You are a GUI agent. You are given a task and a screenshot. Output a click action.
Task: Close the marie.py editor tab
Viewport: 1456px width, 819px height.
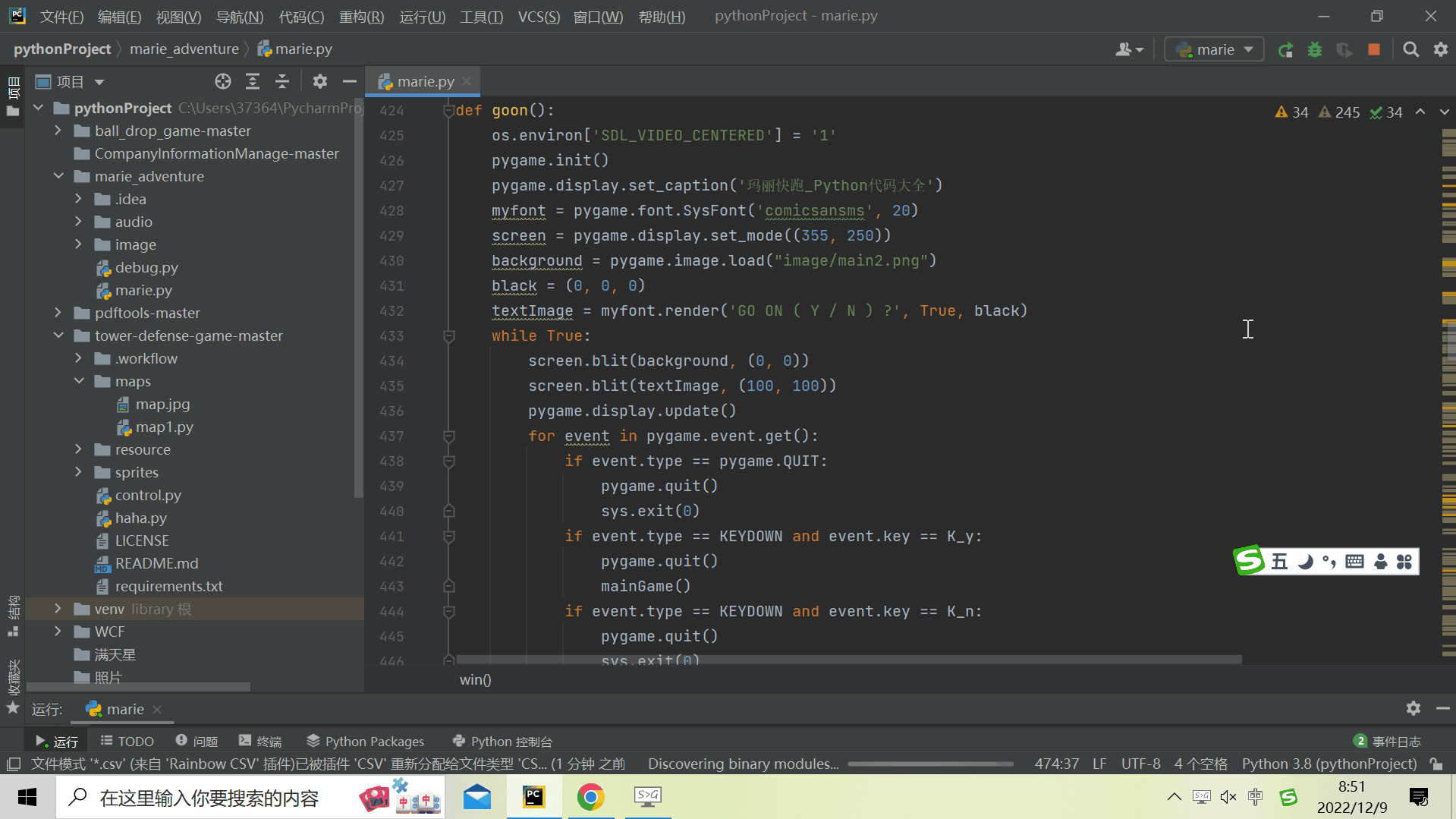pyautogui.click(x=467, y=81)
